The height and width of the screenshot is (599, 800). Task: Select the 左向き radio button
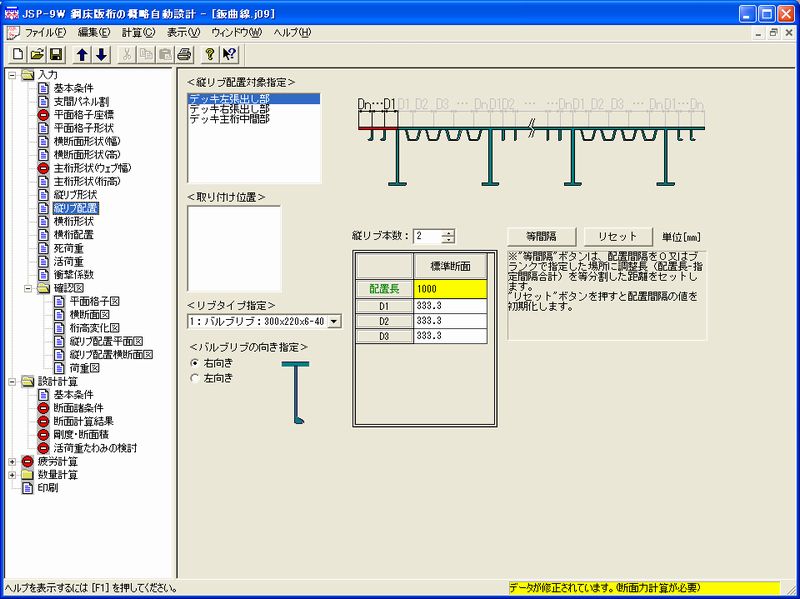point(194,377)
